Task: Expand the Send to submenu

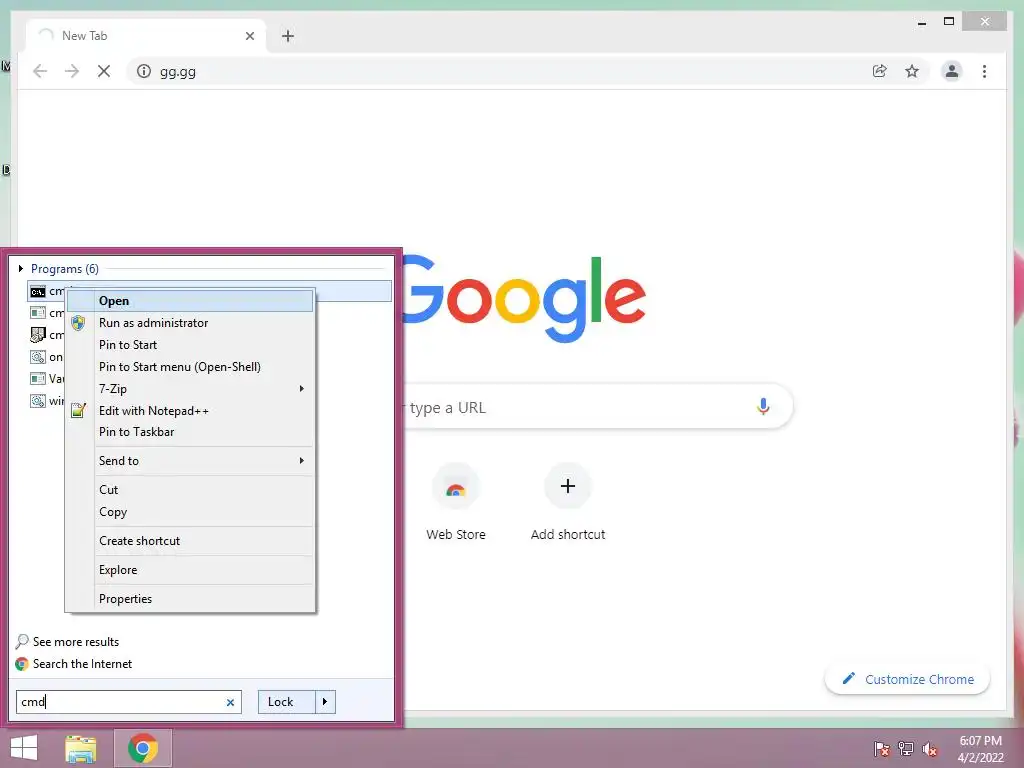Action: [190, 460]
